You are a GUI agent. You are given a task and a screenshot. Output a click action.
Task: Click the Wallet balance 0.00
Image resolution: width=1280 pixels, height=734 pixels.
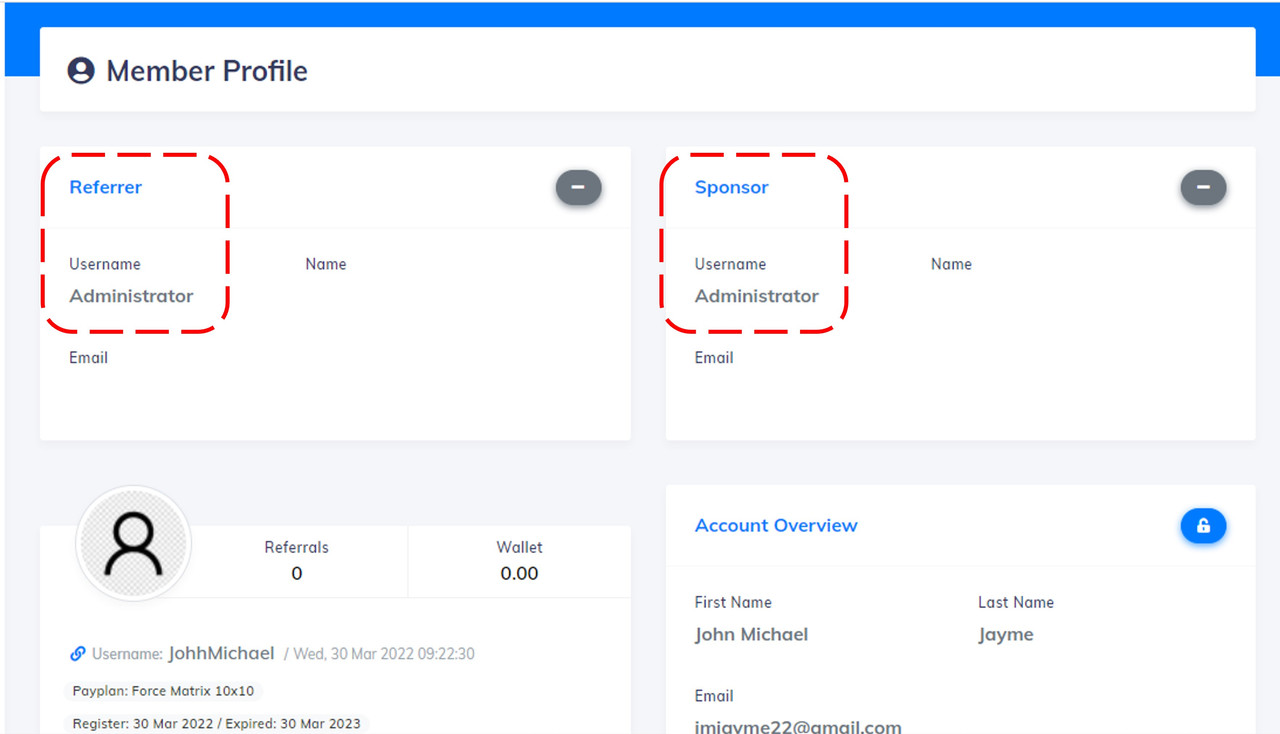(519, 573)
